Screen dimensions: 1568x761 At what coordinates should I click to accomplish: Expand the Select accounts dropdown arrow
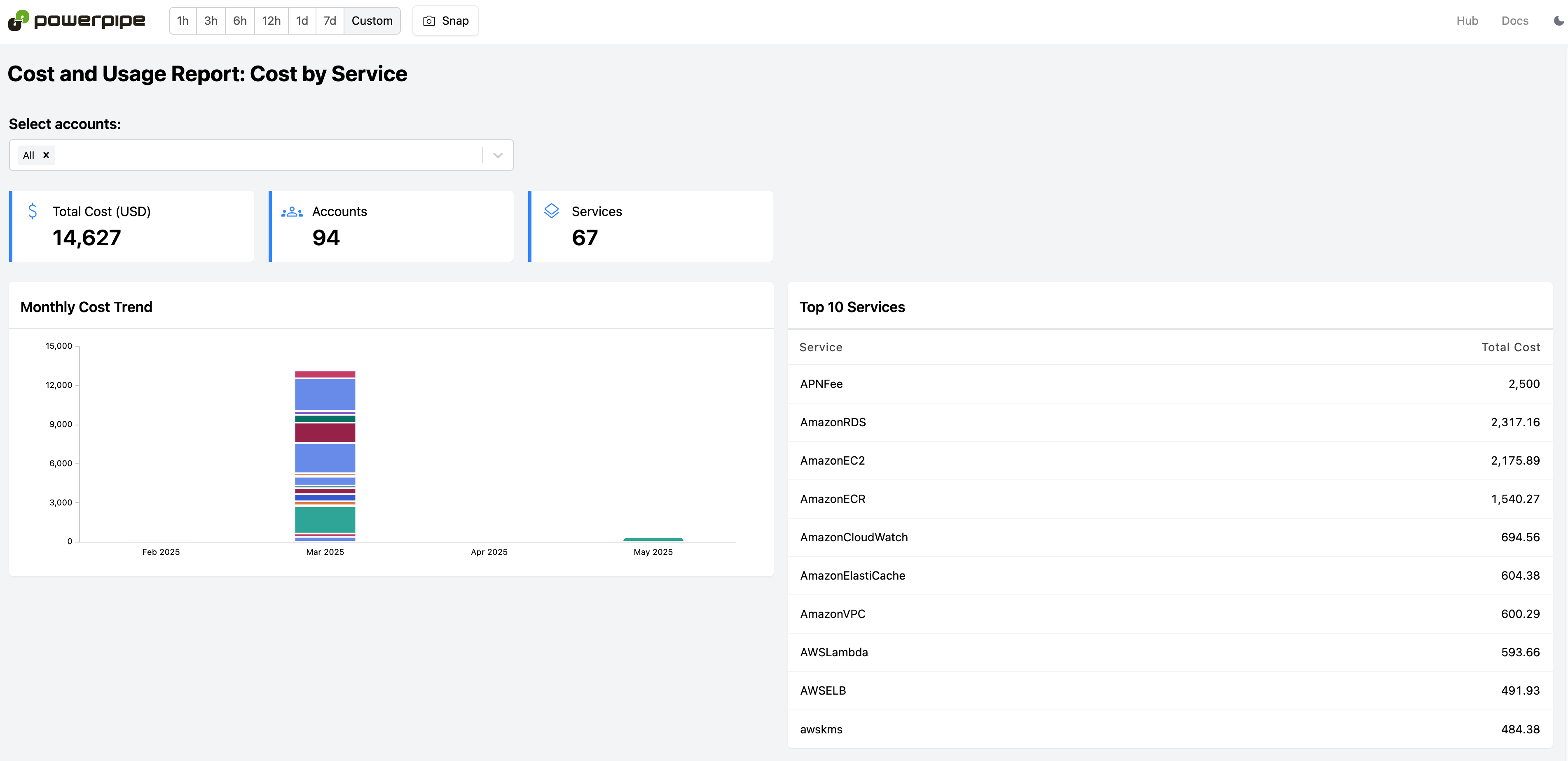click(498, 155)
